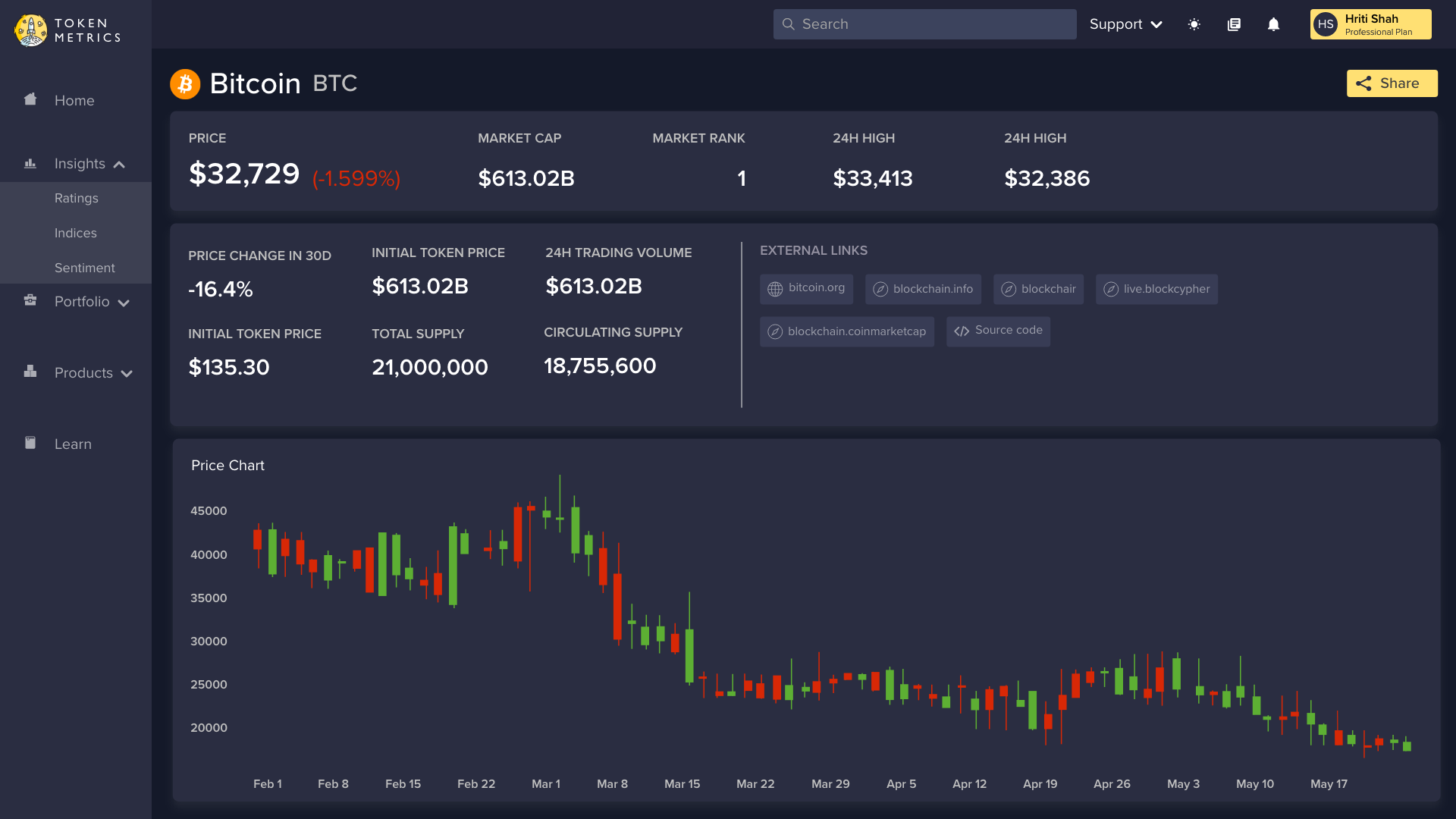Screen dimensions: 1456x819
Task: Click the Learn book icon in sidebar
Action: [x=30, y=443]
